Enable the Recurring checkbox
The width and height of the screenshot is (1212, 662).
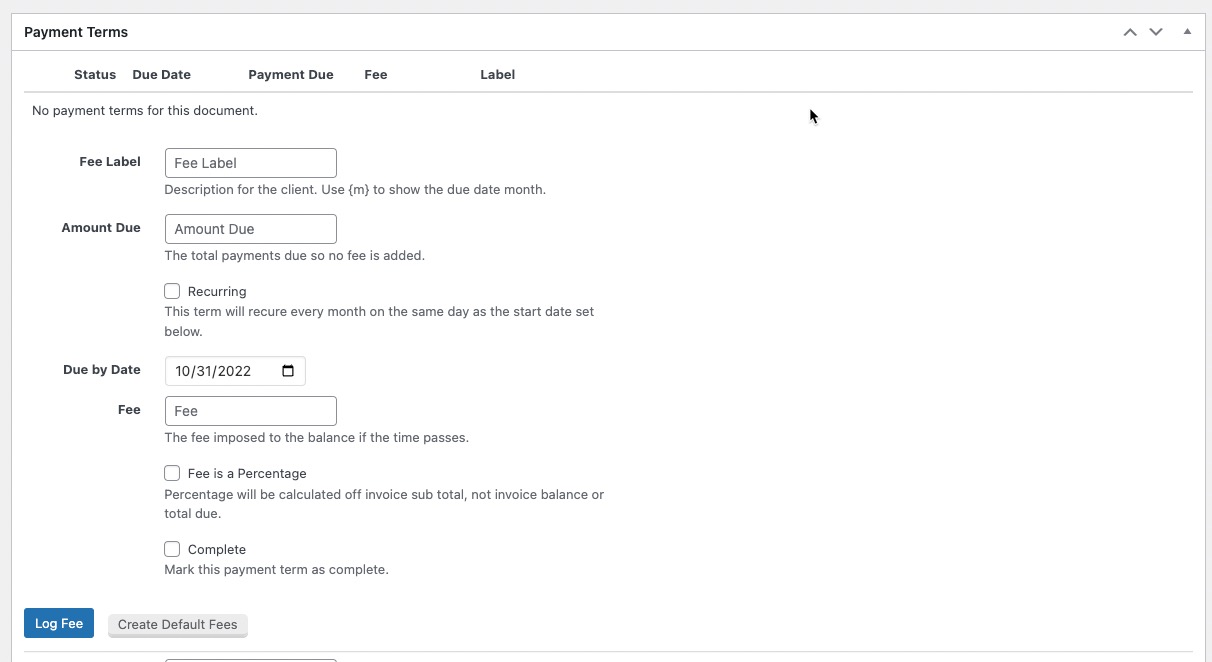(x=172, y=291)
